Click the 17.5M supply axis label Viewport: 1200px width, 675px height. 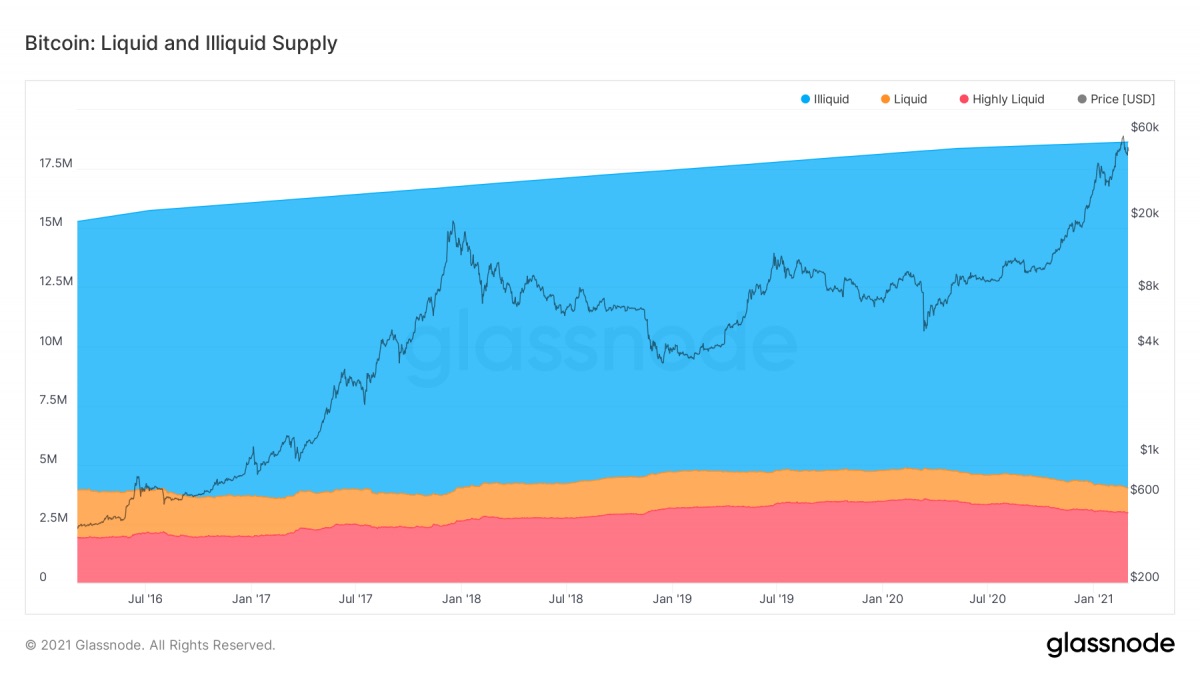tap(55, 163)
